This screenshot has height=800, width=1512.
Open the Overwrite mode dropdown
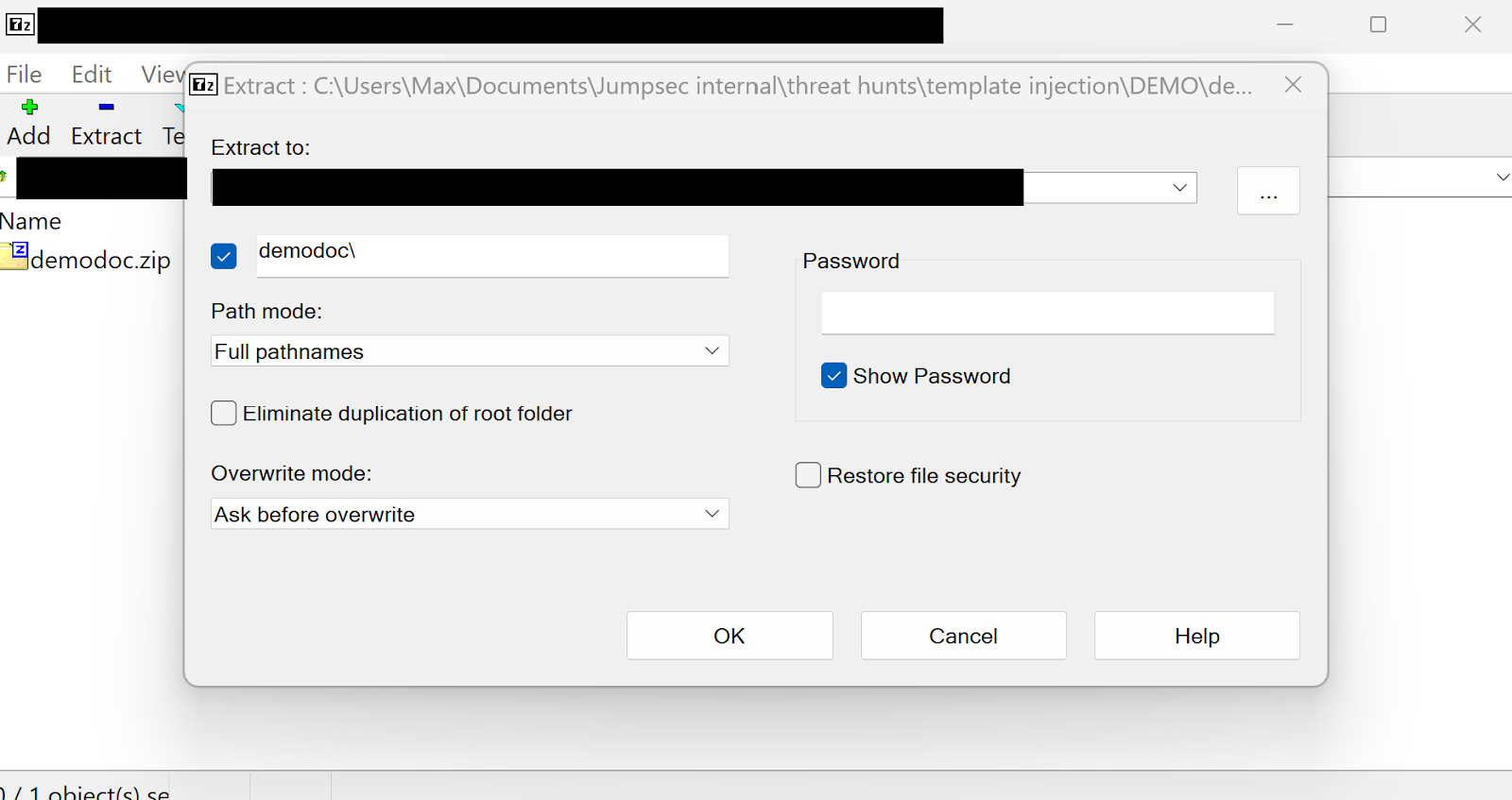[x=712, y=514]
